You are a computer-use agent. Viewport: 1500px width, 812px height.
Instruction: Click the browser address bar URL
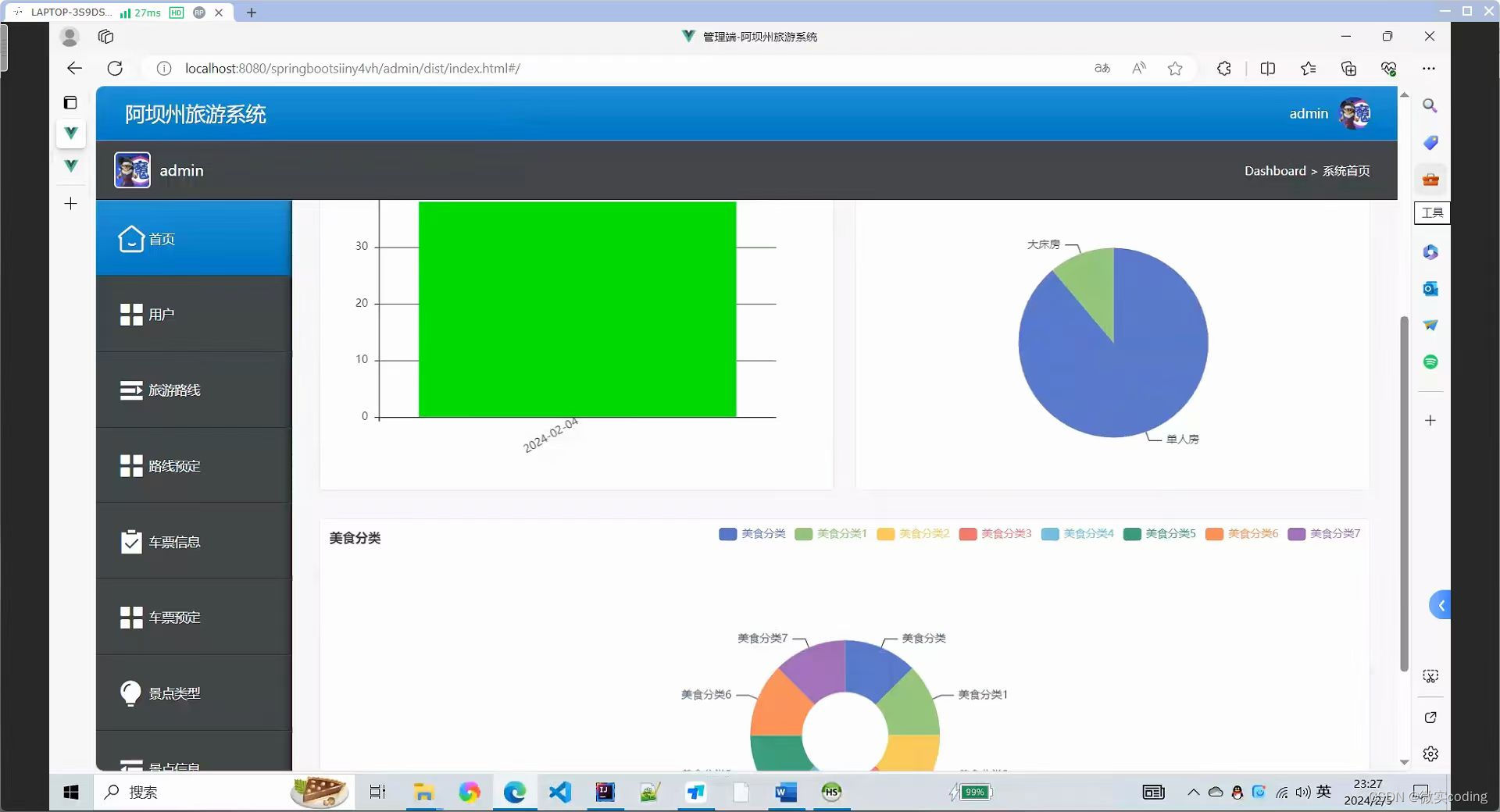tap(352, 69)
